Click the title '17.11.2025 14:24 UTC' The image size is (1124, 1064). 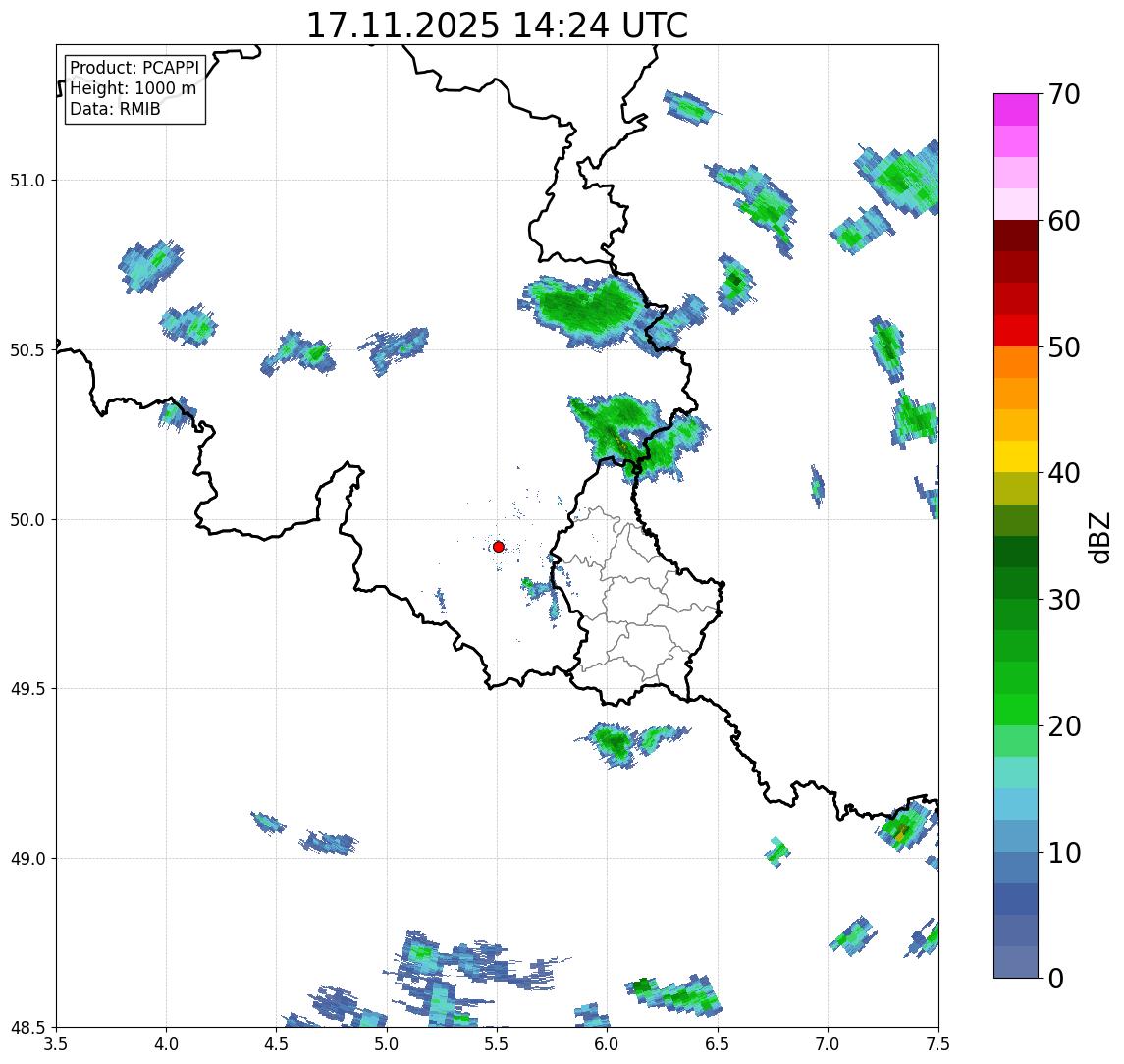[497, 26]
